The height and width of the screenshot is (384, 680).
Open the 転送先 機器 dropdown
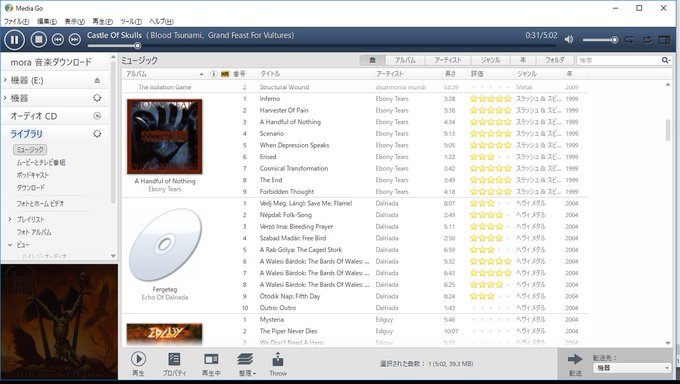(x=631, y=368)
